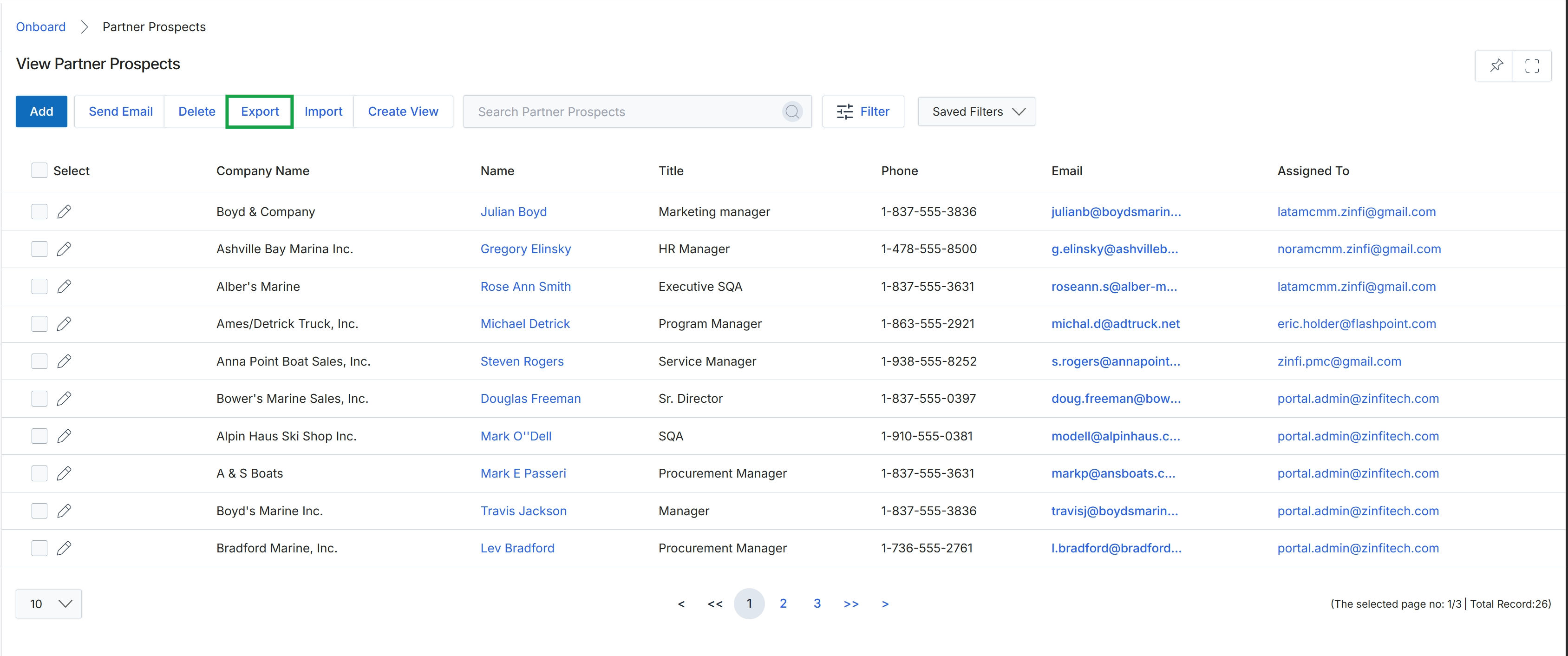The width and height of the screenshot is (1568, 656).
Task: Click the pin icon at top right
Action: point(1496,66)
